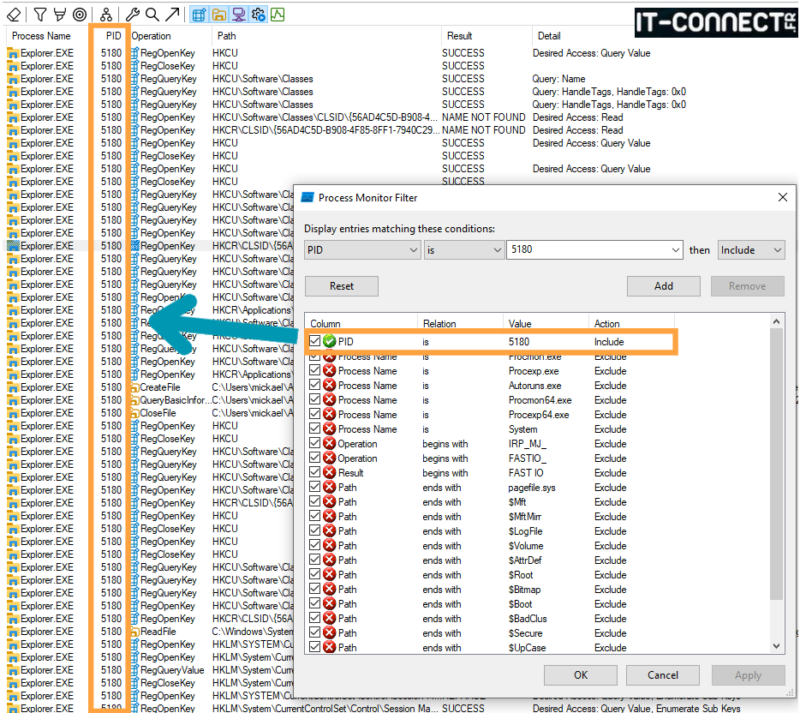The image size is (800, 713).
Task: Toggle the network activity icon
Action: coord(238,14)
